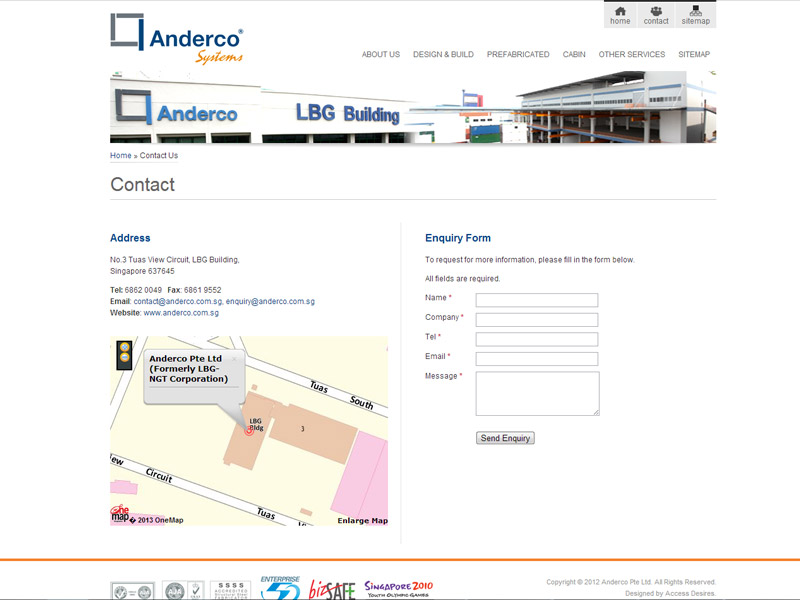Viewport: 800px width, 600px height.
Task: Open the www.anderco.com.sg website link
Action: 181,313
